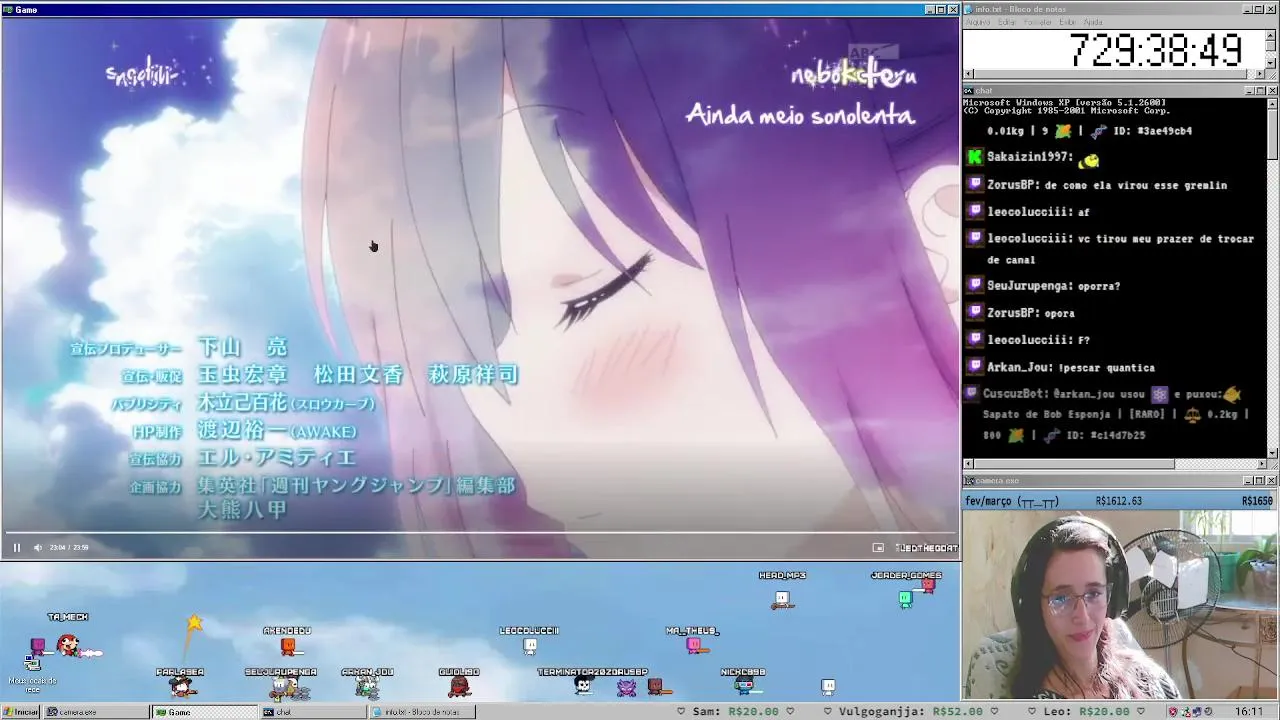Click the chat badge icon beside Arkan_Jou

[975, 367]
